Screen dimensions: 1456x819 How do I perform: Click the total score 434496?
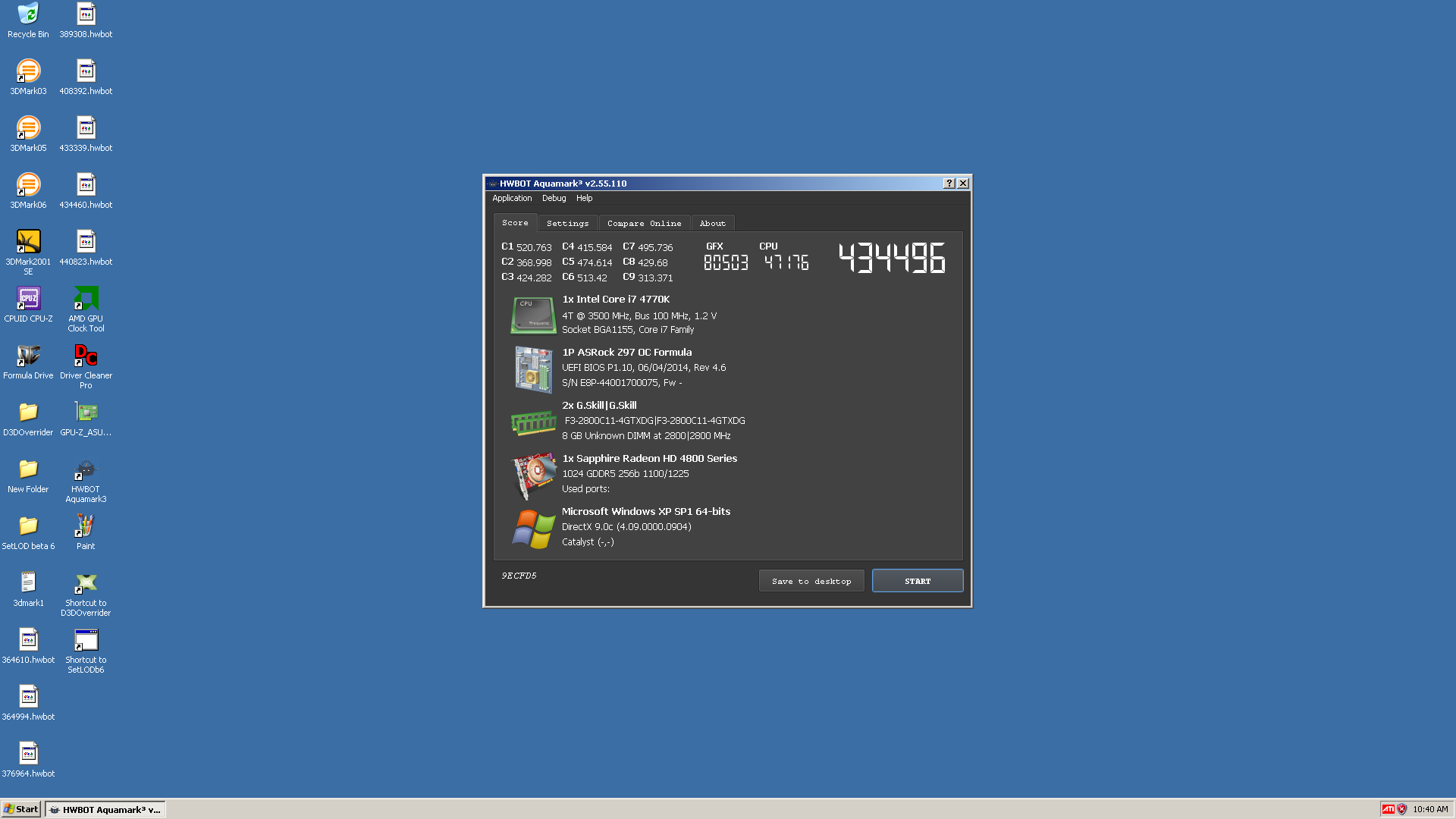[892, 258]
